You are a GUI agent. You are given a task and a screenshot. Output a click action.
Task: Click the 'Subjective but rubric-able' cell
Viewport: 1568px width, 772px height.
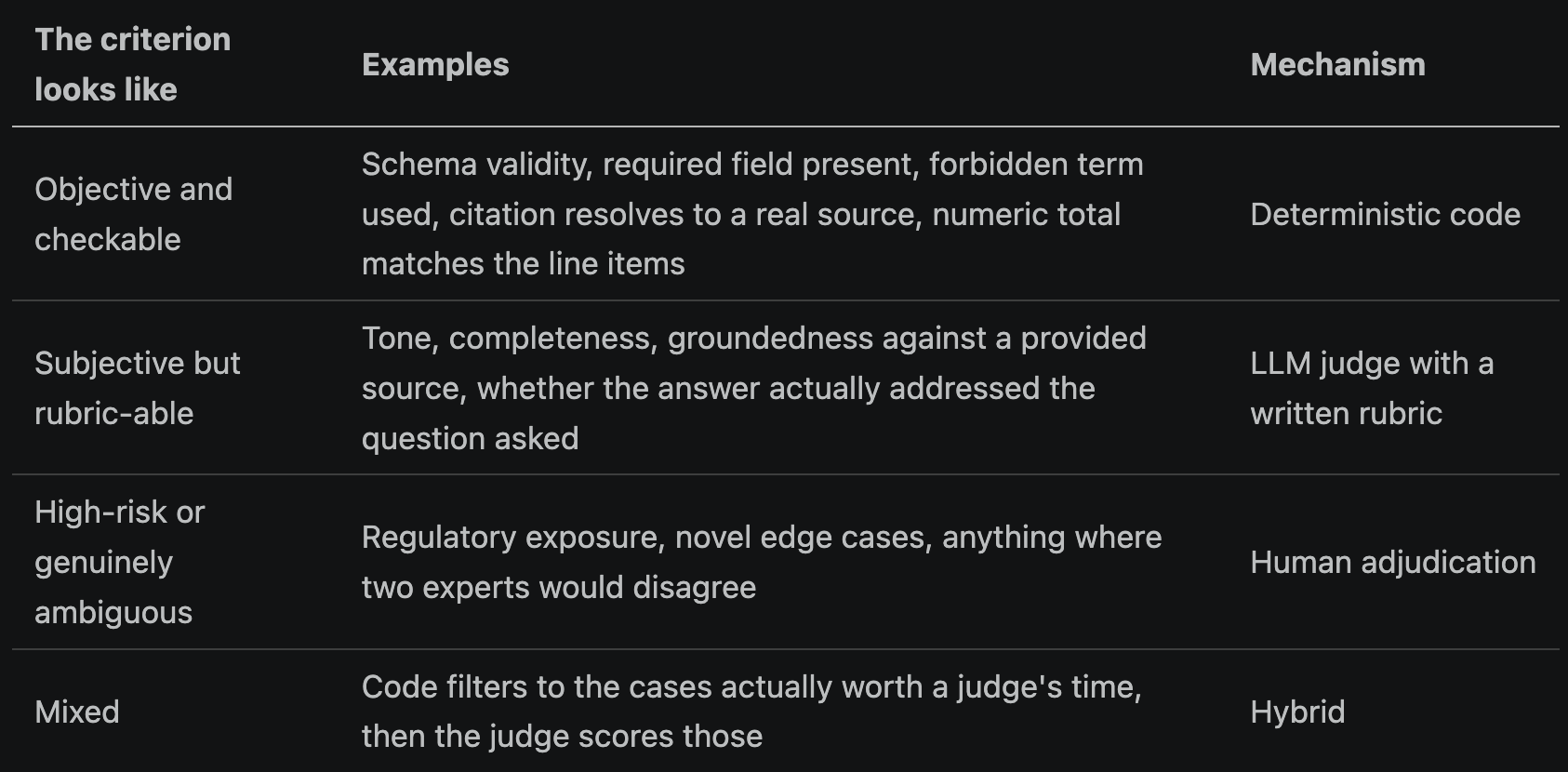[x=138, y=388]
